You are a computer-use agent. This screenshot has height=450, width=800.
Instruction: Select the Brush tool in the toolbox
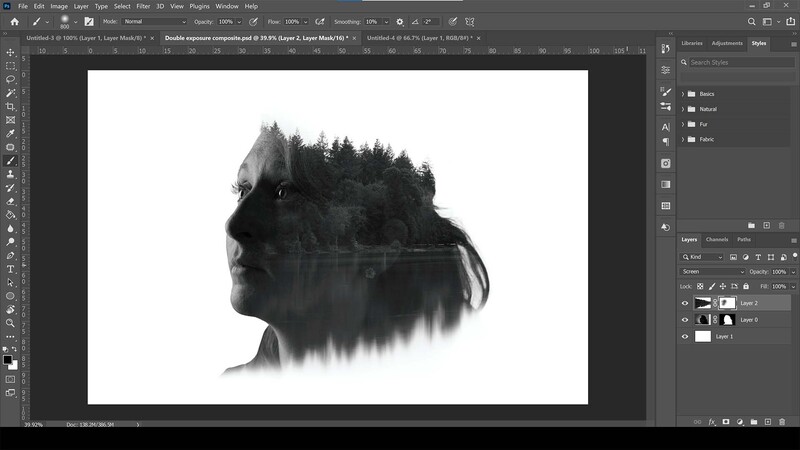pyautogui.click(x=10, y=161)
